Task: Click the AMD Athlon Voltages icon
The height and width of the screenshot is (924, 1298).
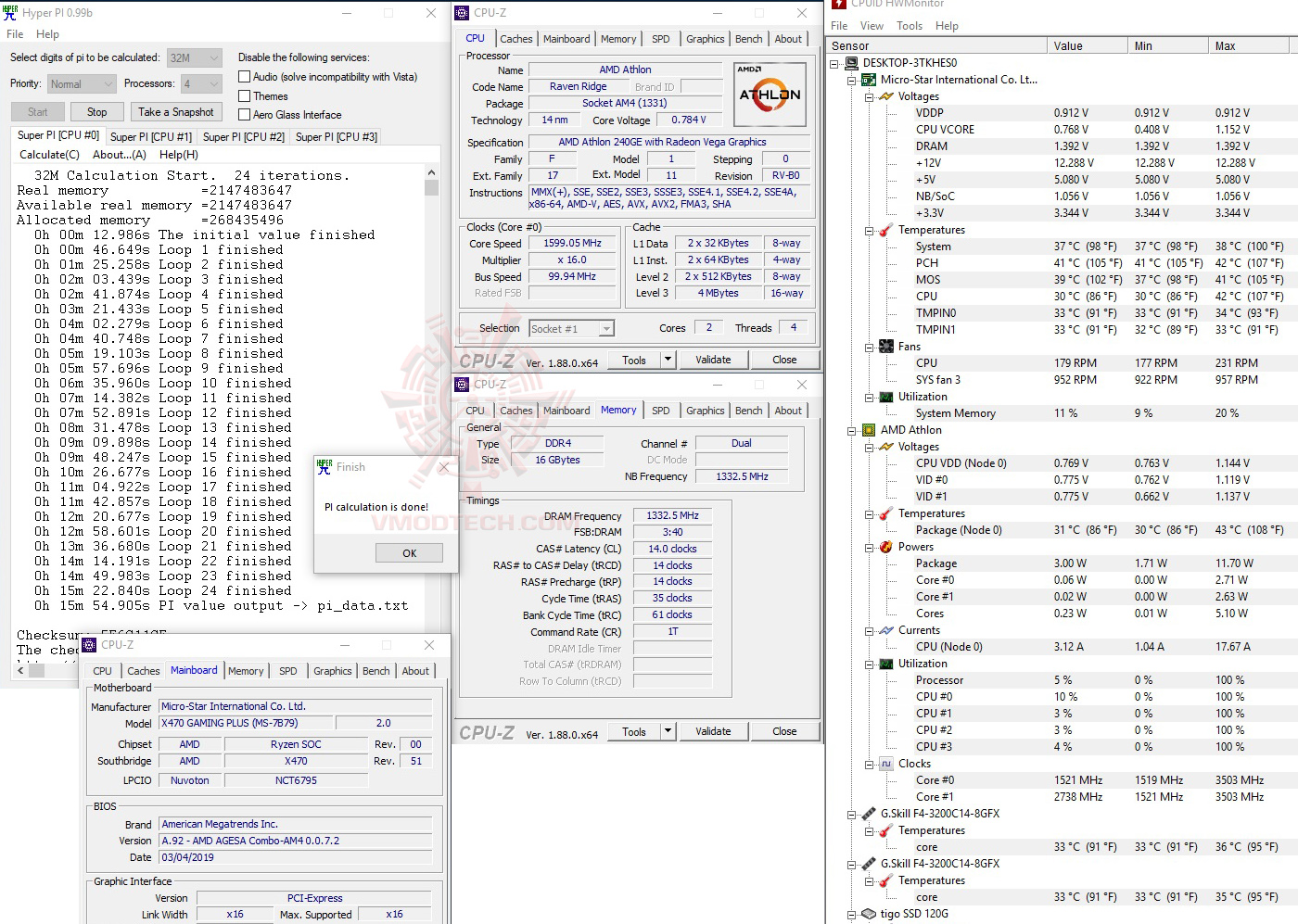Action: 886,447
